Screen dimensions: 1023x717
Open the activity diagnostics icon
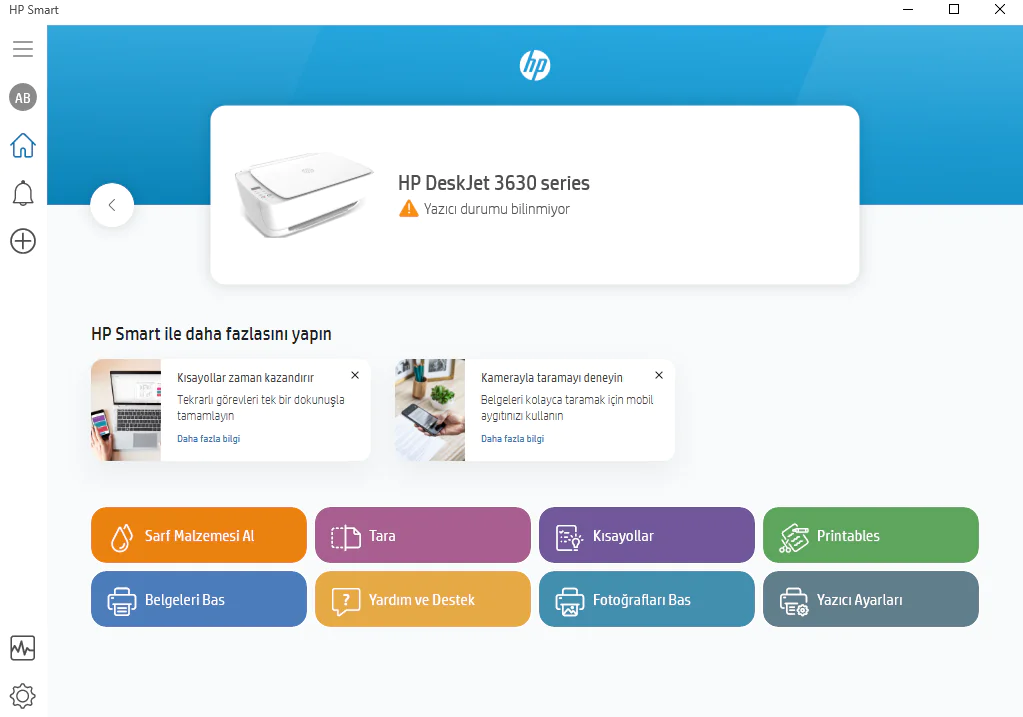pos(23,648)
